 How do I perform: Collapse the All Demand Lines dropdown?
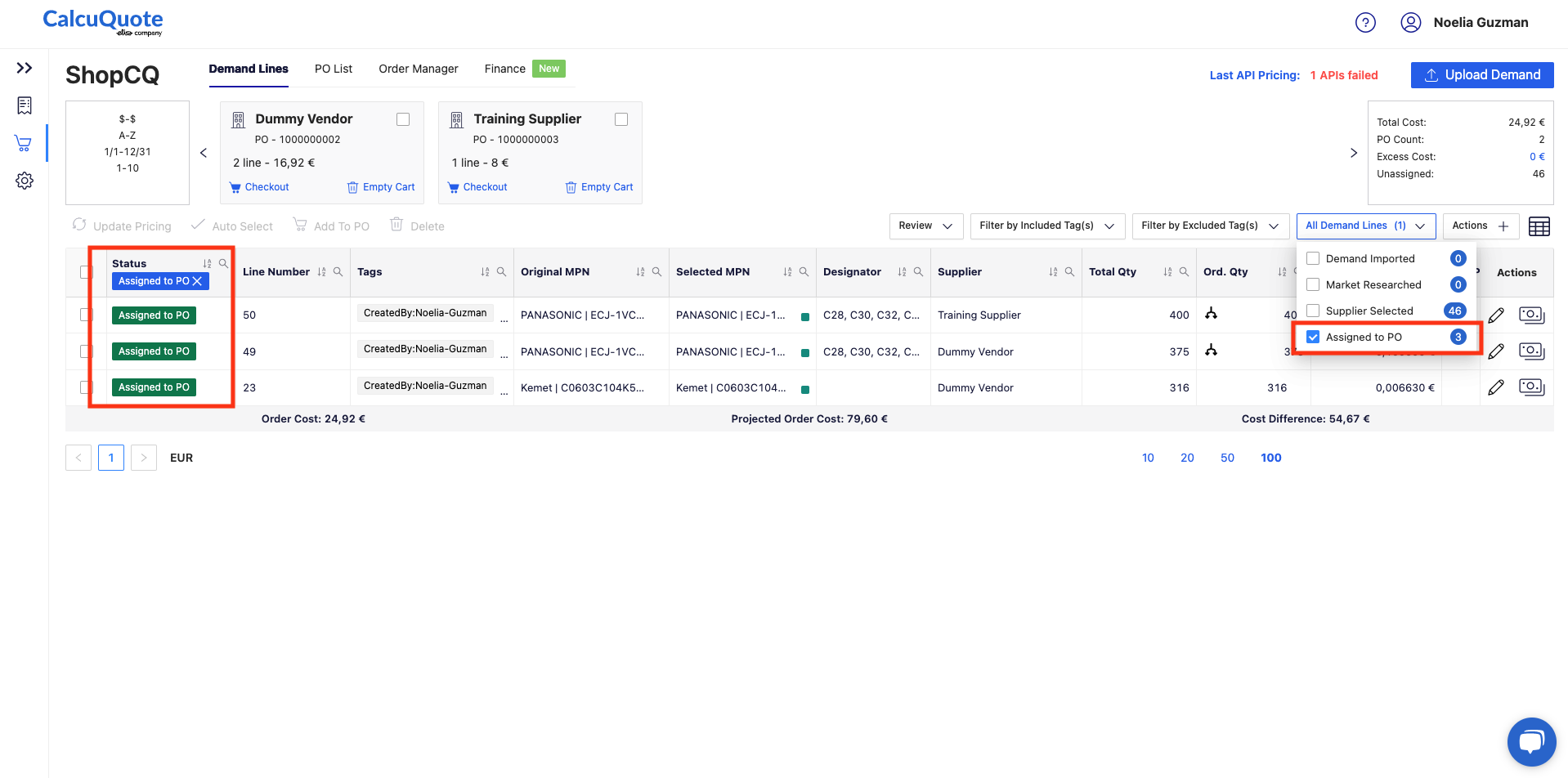(1365, 226)
